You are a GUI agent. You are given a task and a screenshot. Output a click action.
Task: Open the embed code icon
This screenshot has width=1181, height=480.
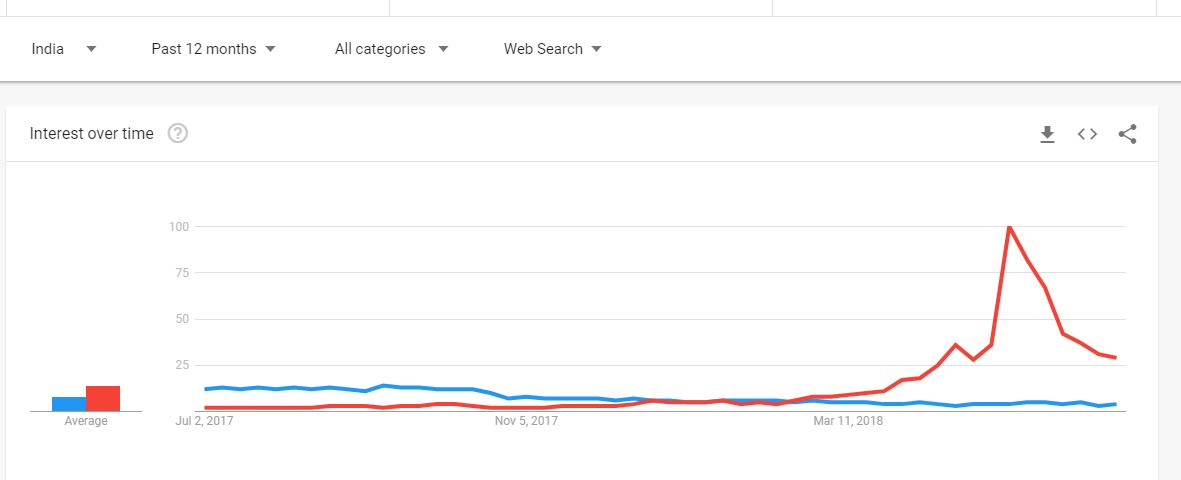1087,134
